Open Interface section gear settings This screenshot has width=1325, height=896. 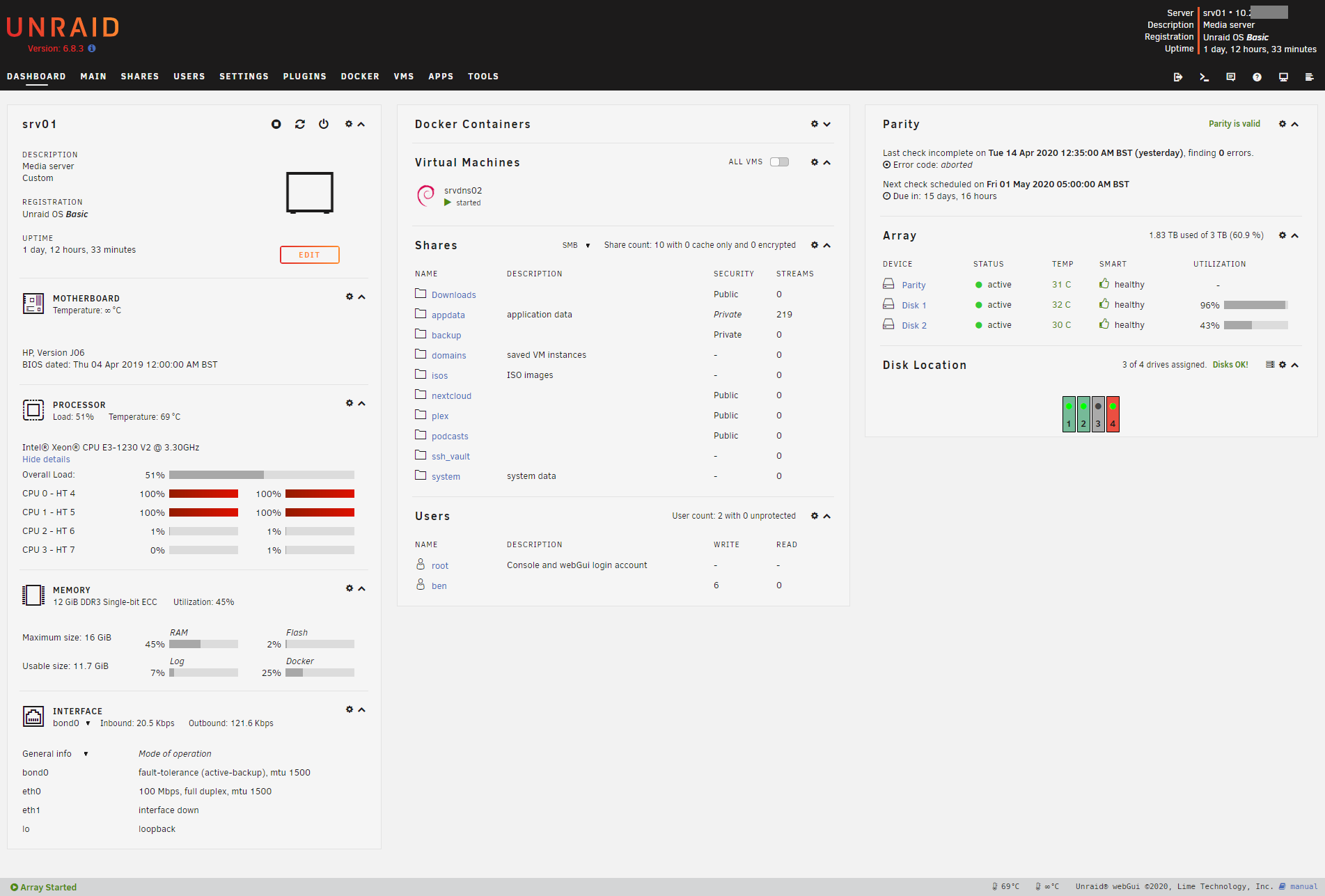[x=350, y=709]
